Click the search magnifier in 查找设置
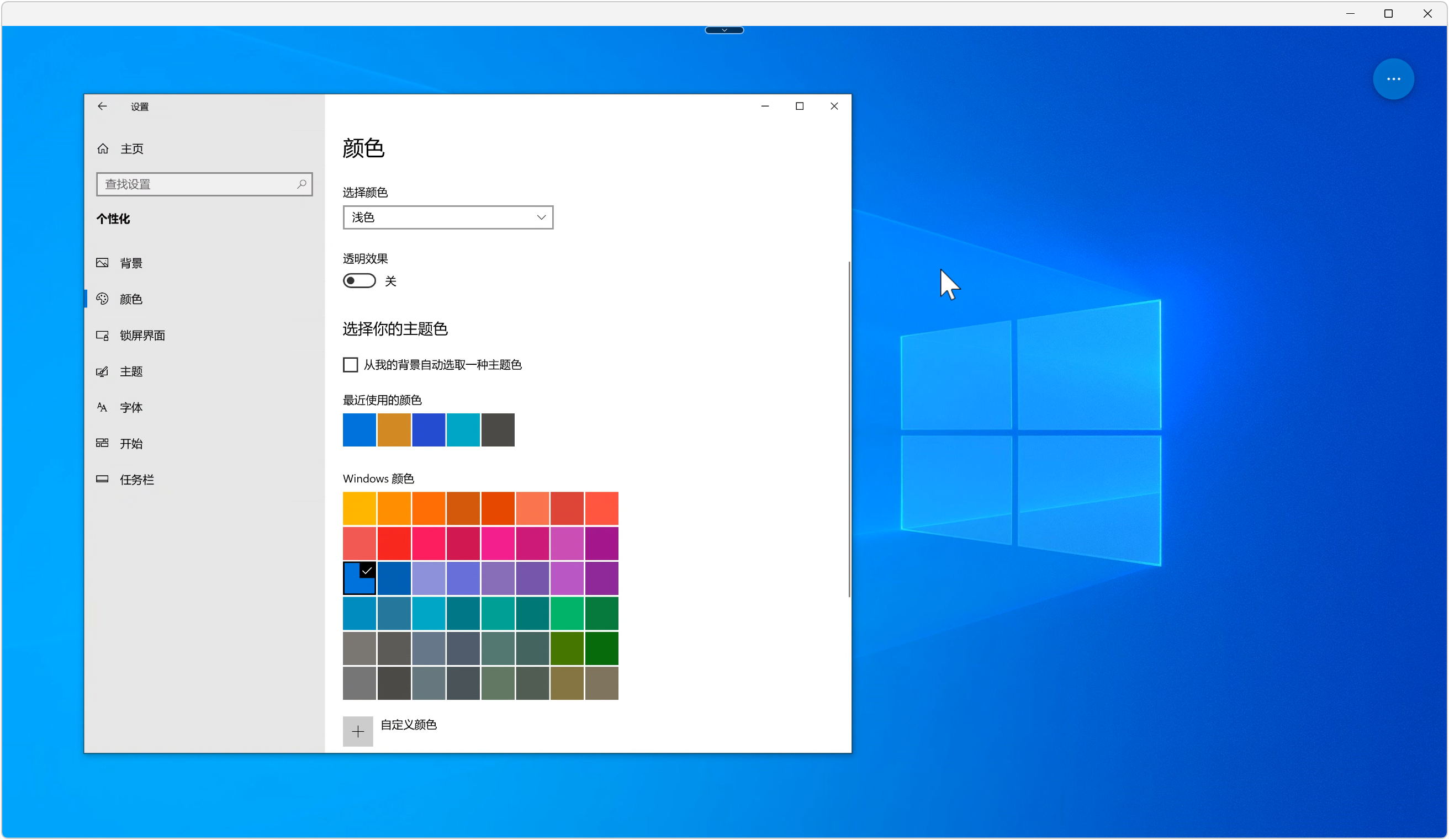 (302, 184)
